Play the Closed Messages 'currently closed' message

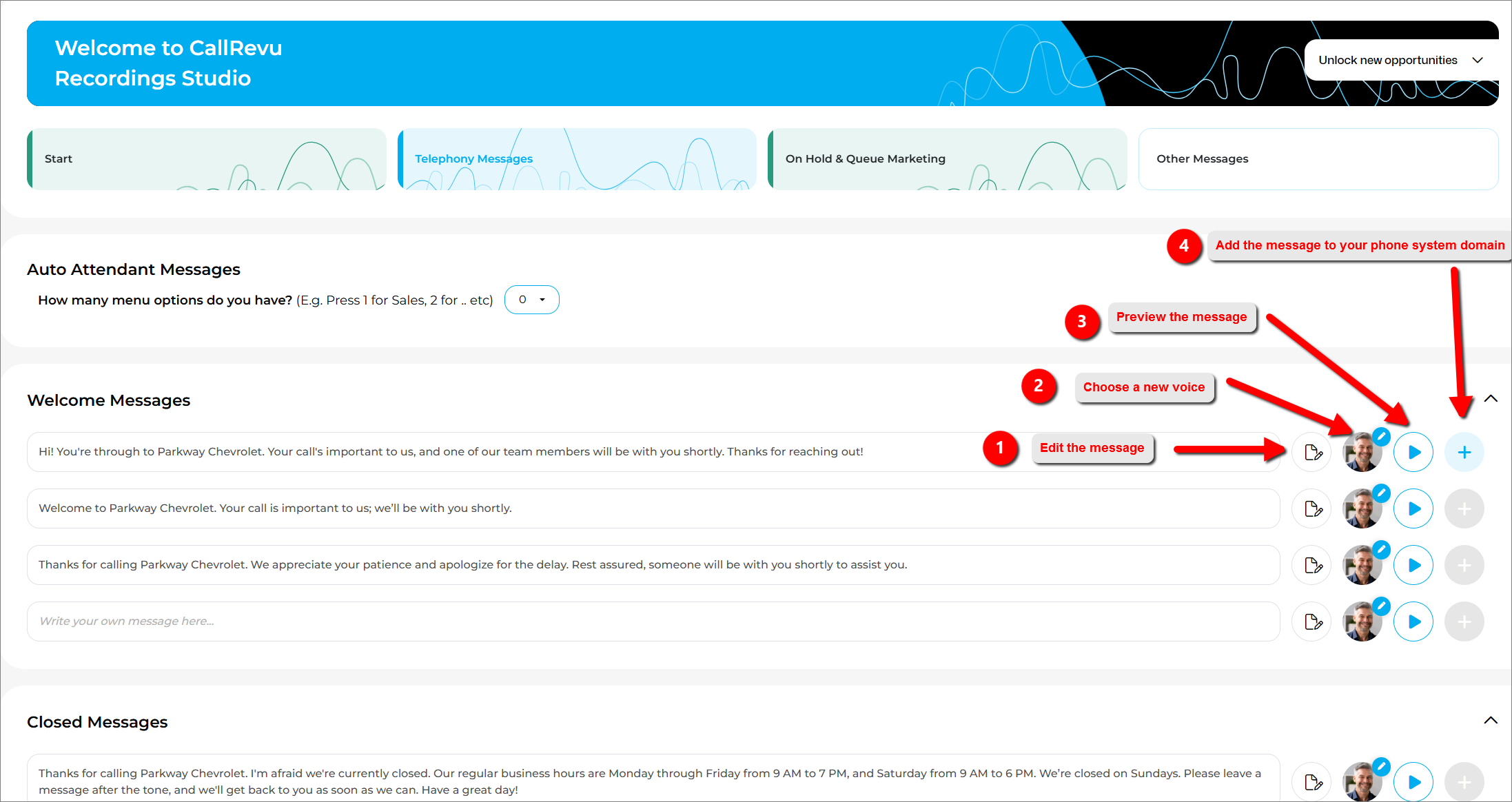[1413, 782]
